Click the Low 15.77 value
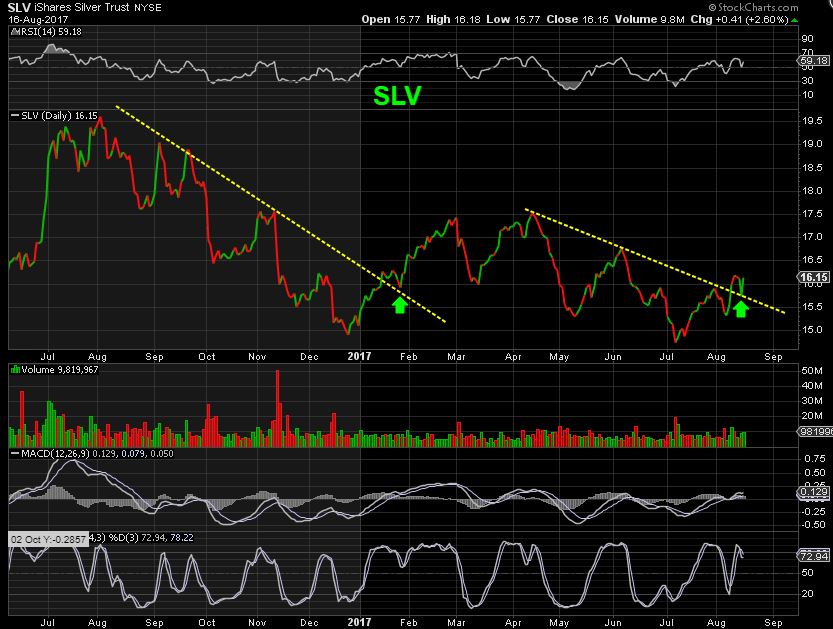This screenshot has width=833, height=629. [513, 19]
